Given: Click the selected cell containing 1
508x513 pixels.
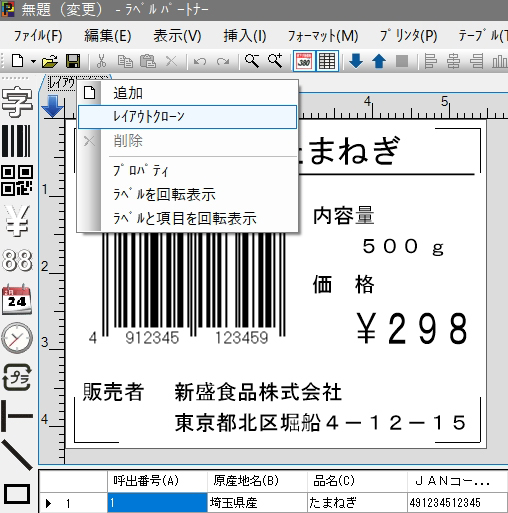Looking at the screenshot, I should 157,503.
